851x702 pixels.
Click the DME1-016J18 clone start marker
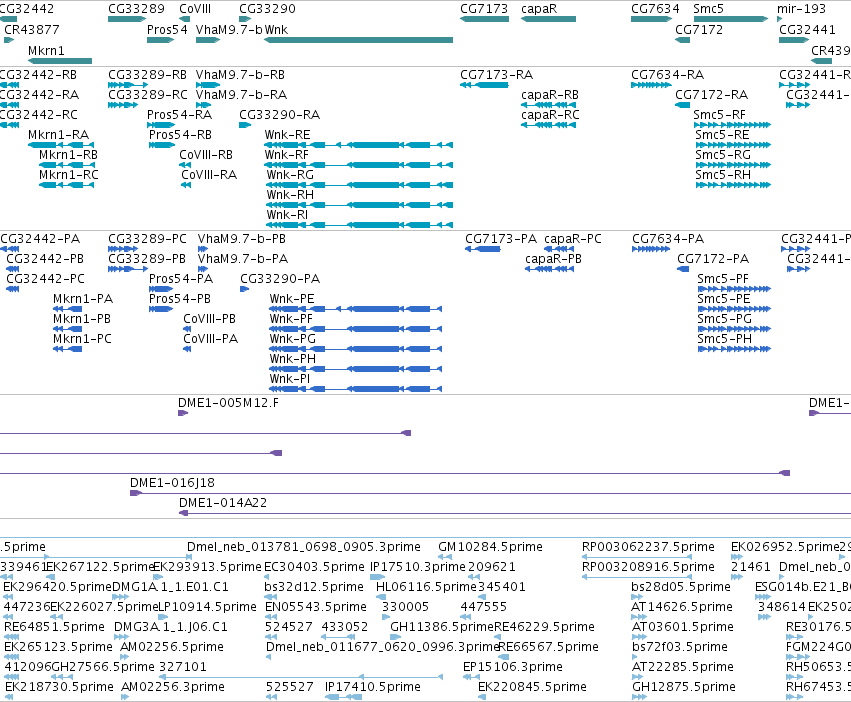pos(136,493)
